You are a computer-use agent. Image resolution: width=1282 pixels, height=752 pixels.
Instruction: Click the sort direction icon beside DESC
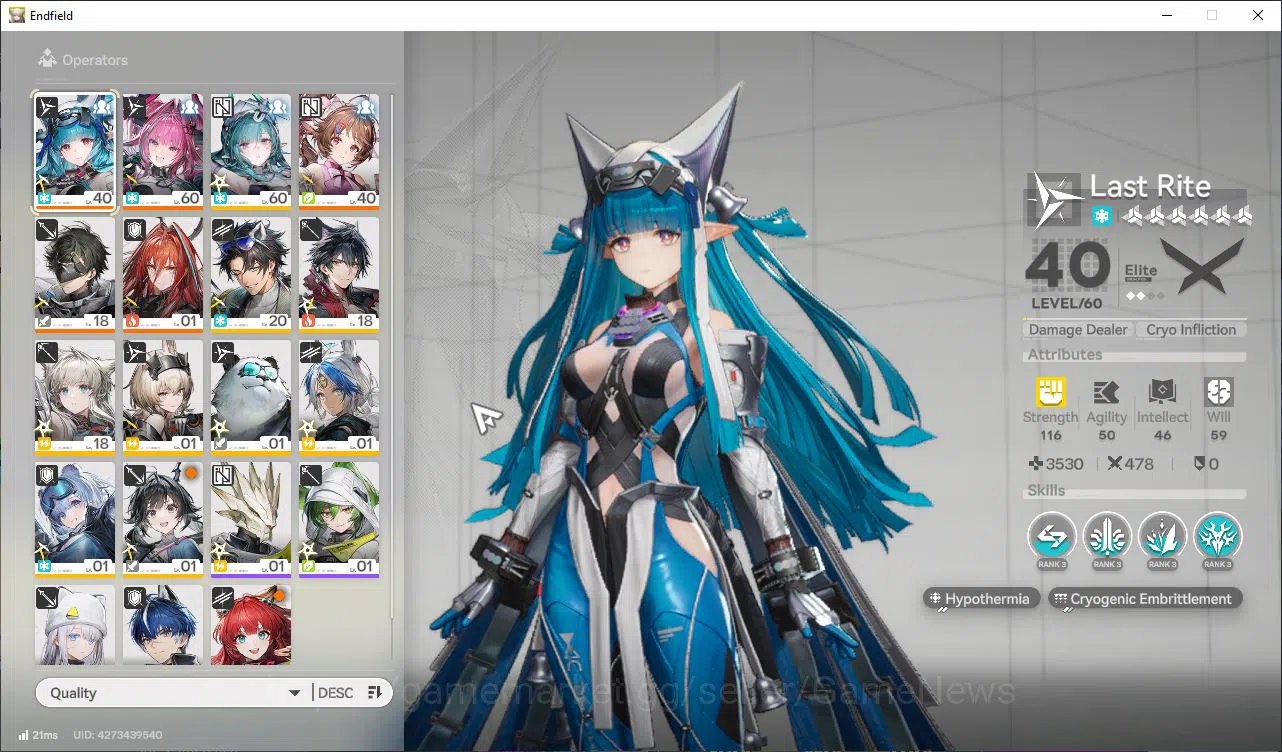click(375, 693)
